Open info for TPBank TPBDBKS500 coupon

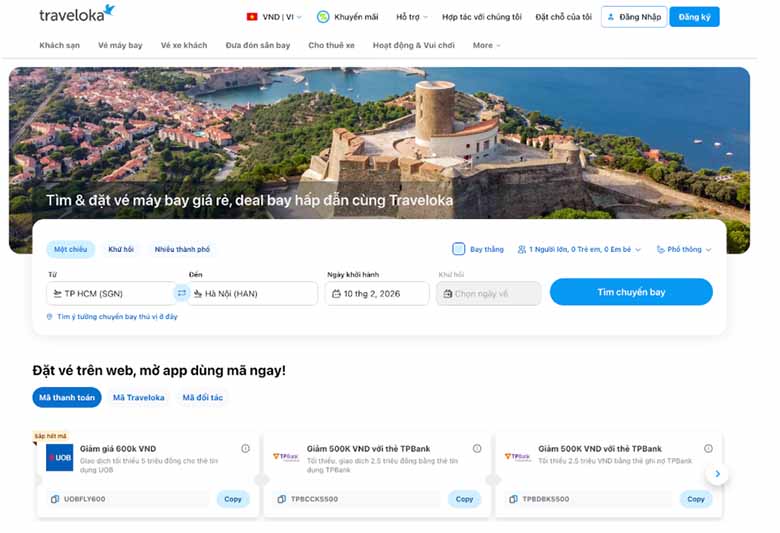(708, 448)
